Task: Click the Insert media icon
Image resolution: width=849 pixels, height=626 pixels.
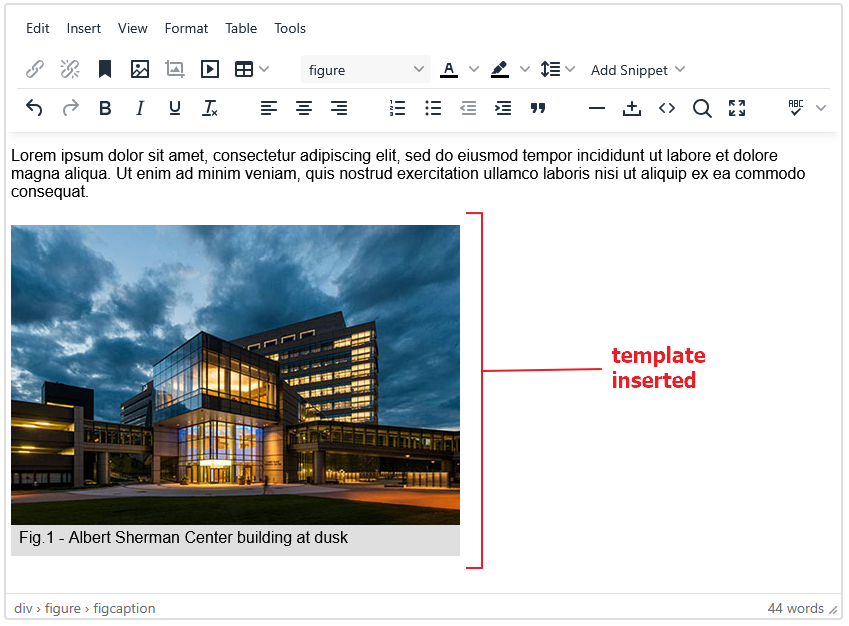Action: [x=210, y=70]
